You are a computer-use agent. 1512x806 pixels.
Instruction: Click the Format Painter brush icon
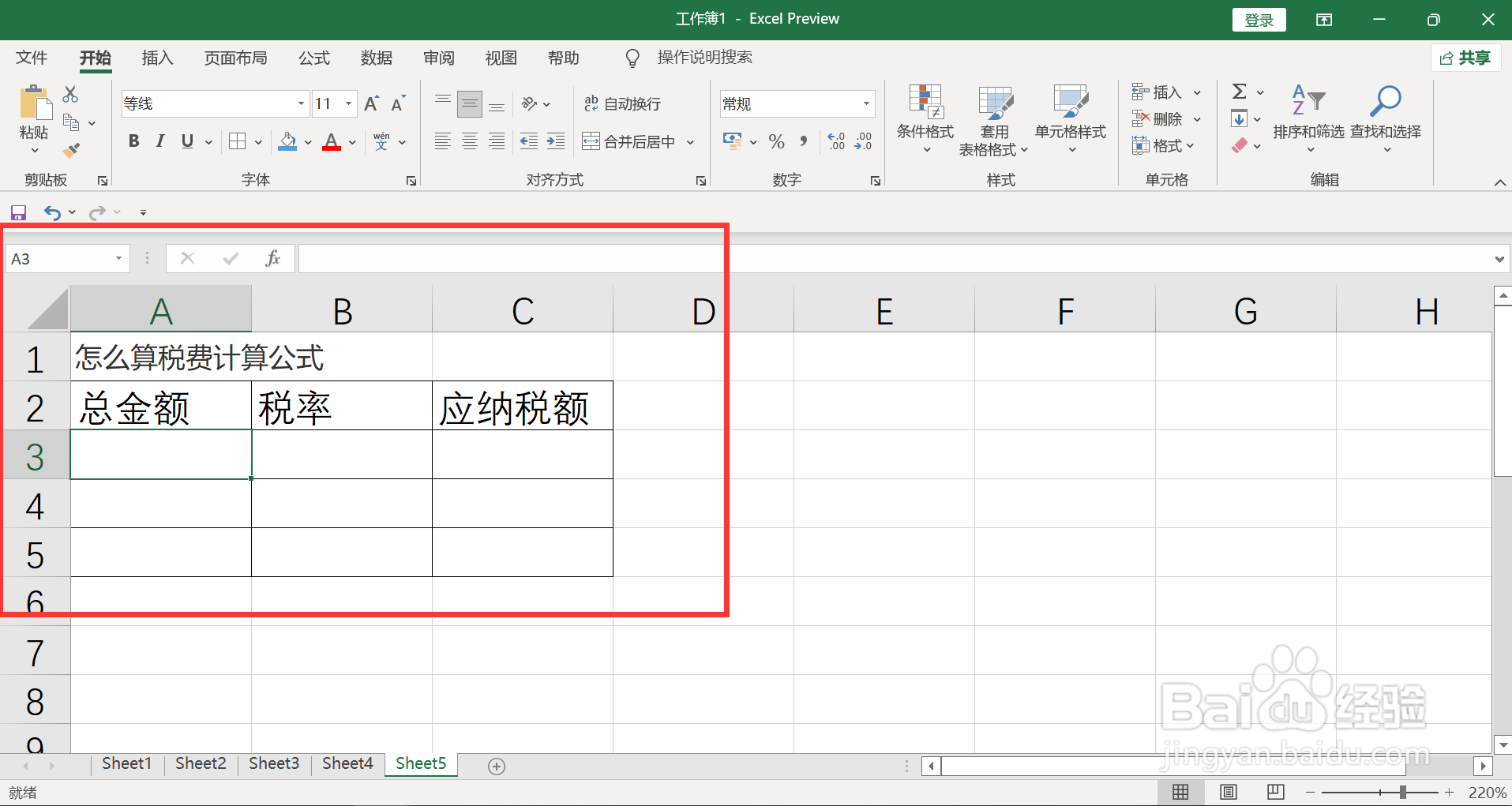71,150
